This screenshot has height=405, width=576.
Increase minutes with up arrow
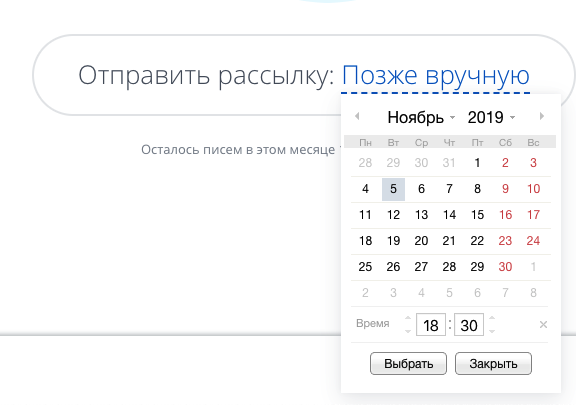492,318
